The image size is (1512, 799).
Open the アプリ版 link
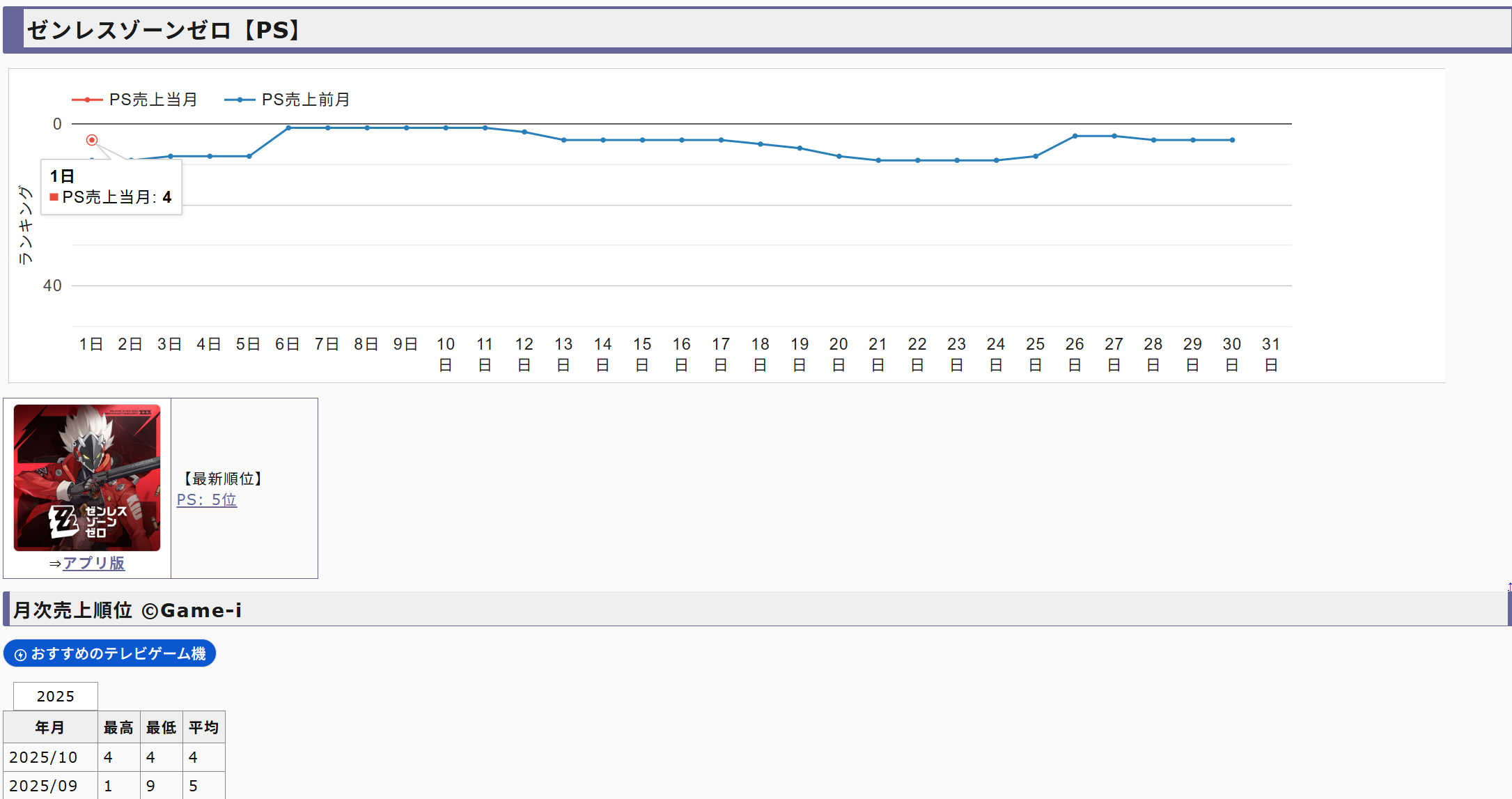(x=93, y=563)
